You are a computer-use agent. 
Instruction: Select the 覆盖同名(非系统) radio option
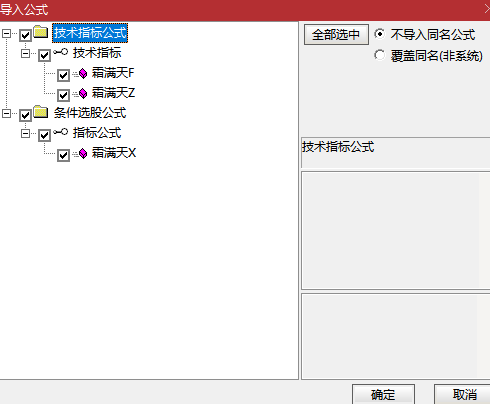379,55
